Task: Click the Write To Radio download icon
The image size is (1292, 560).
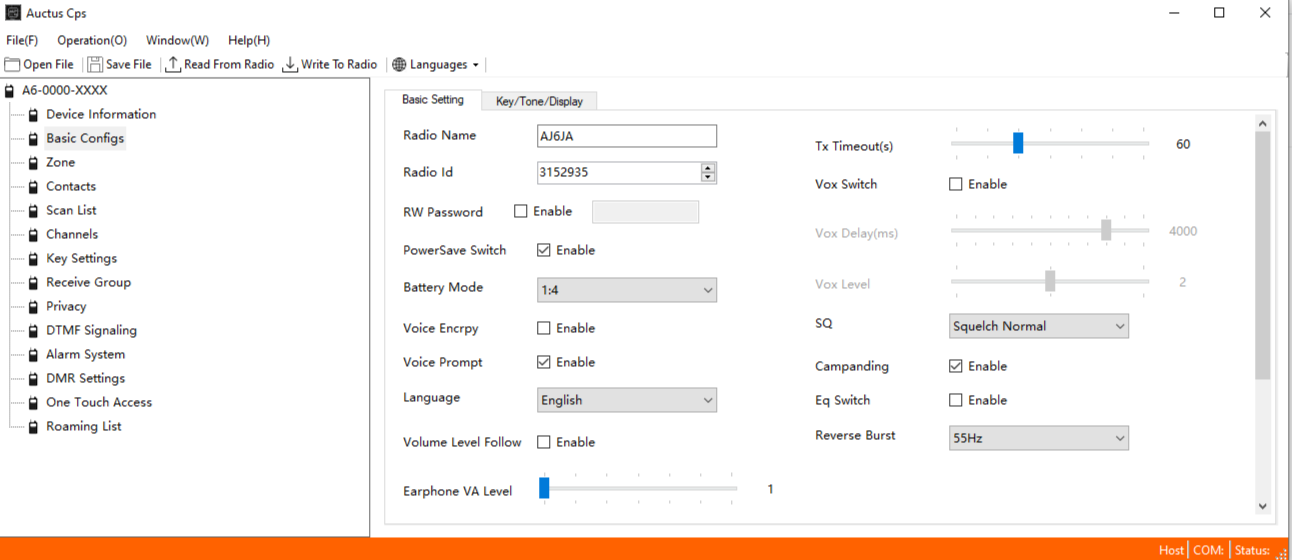Action: [290, 65]
